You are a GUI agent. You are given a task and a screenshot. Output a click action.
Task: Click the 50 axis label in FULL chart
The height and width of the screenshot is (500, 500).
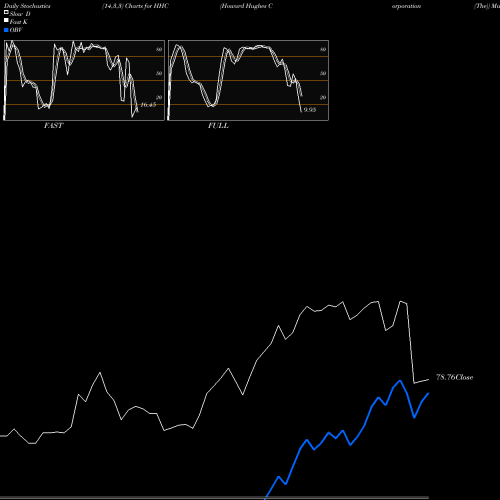pos(323,73)
